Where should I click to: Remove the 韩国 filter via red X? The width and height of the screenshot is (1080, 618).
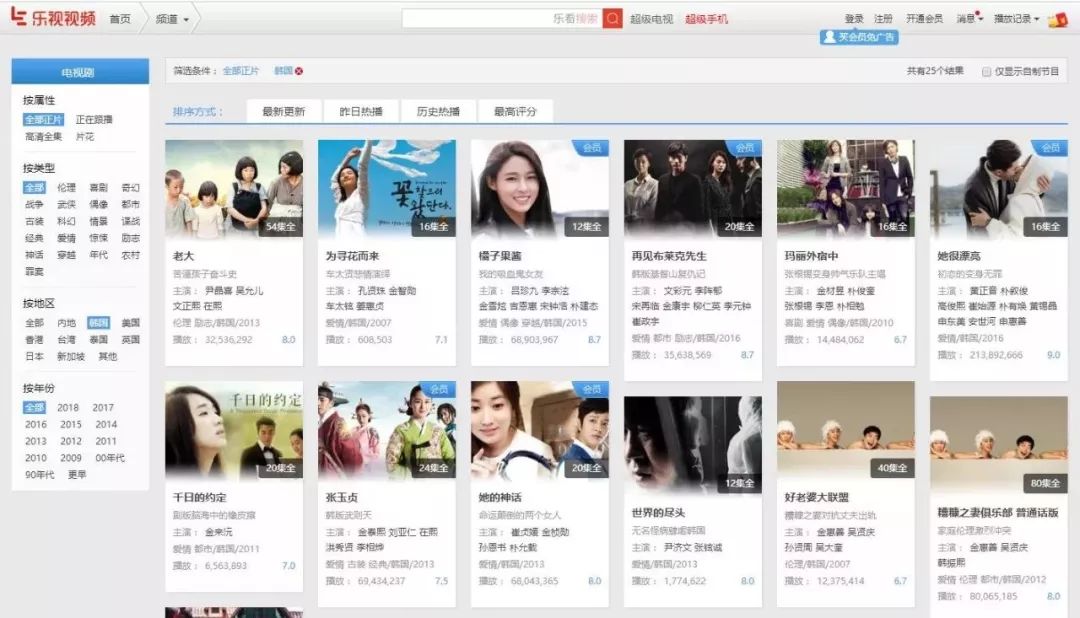coord(299,71)
